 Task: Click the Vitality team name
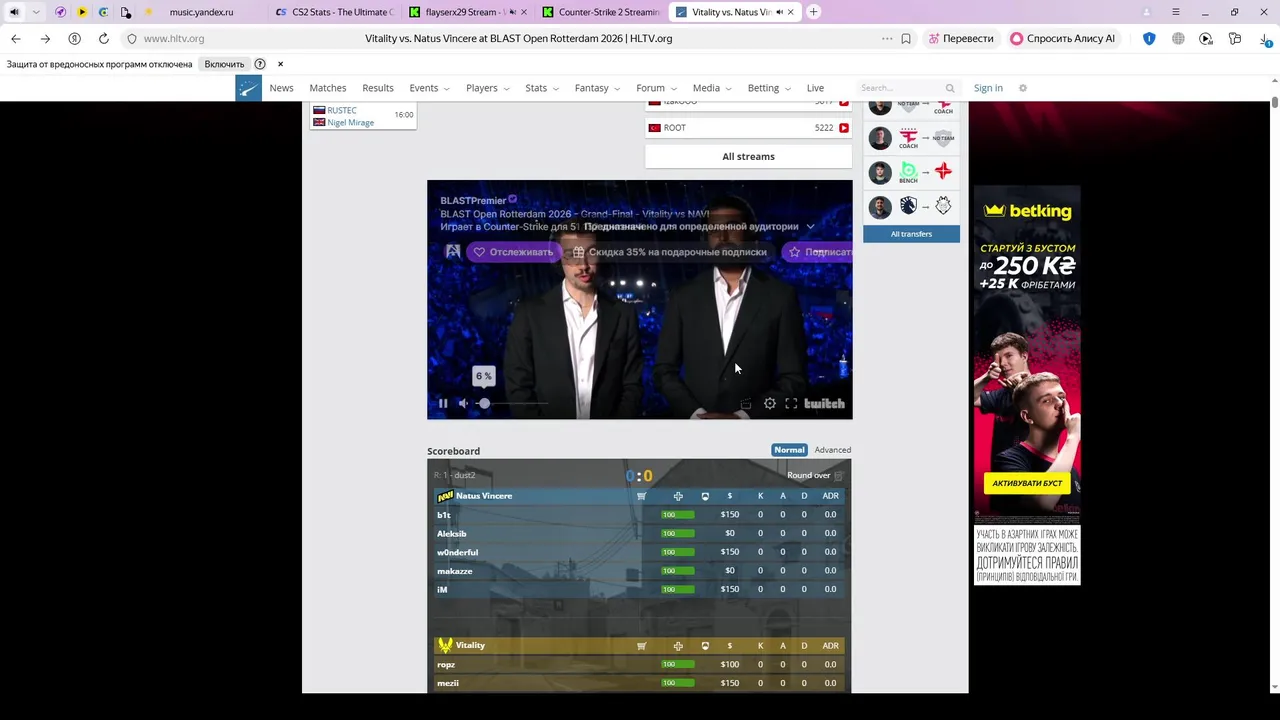470,646
